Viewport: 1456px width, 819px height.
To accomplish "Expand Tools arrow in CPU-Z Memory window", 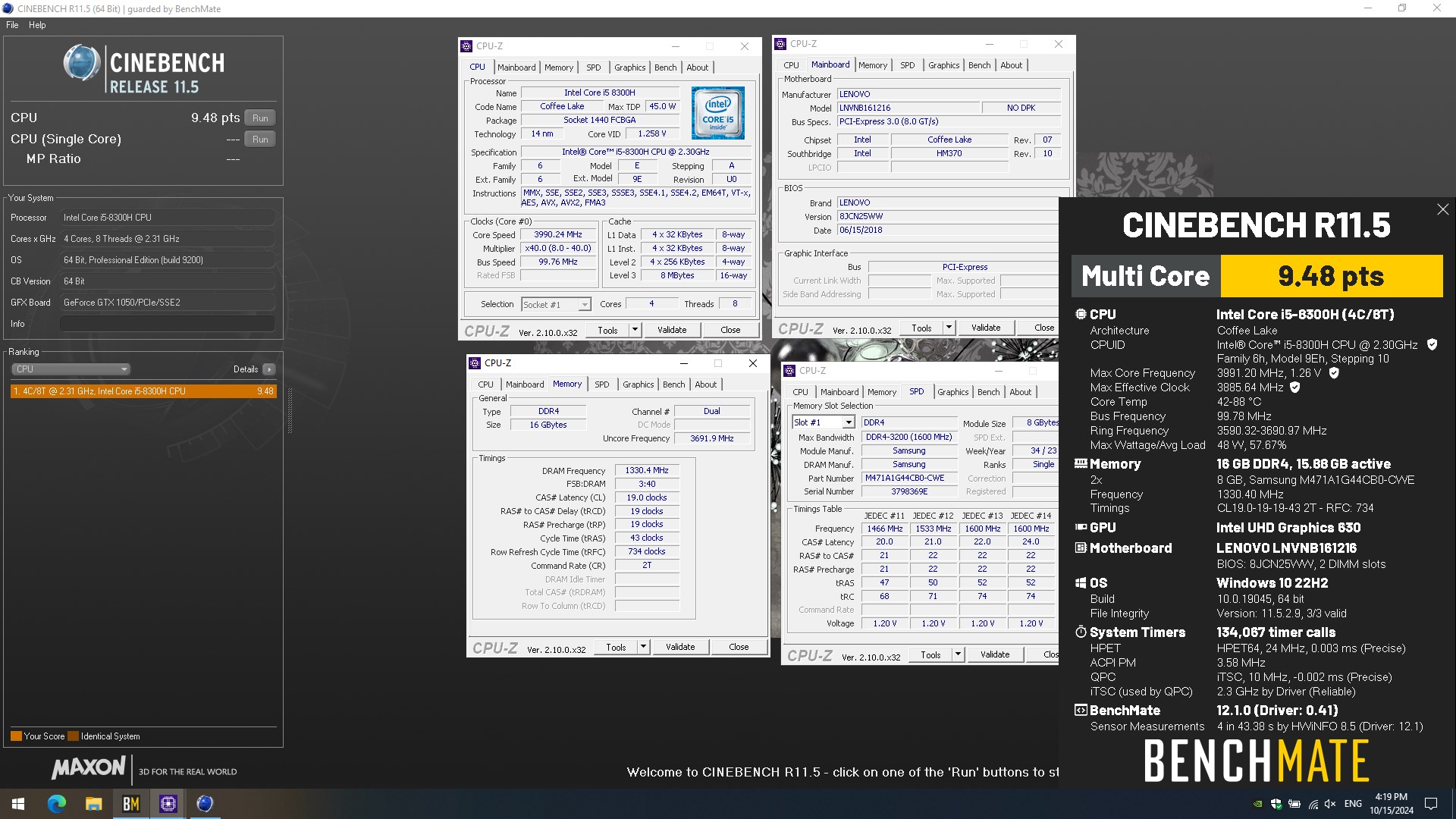I will pyautogui.click(x=644, y=647).
